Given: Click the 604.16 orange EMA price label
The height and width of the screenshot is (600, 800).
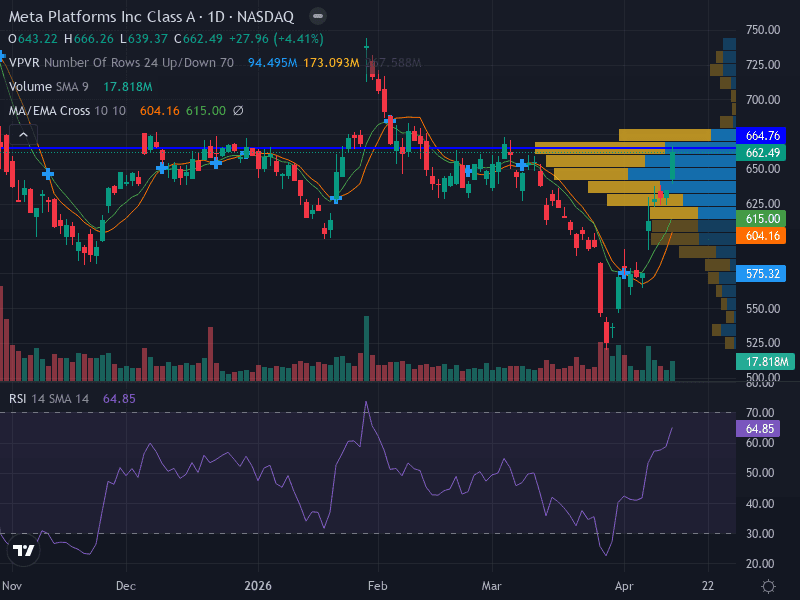Looking at the screenshot, I should coord(762,236).
